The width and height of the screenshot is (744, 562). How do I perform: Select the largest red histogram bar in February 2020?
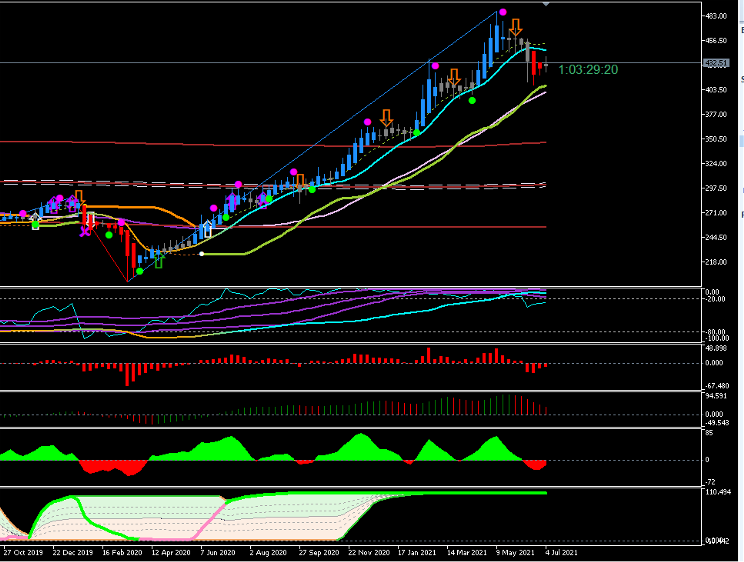pyautogui.click(x=128, y=374)
